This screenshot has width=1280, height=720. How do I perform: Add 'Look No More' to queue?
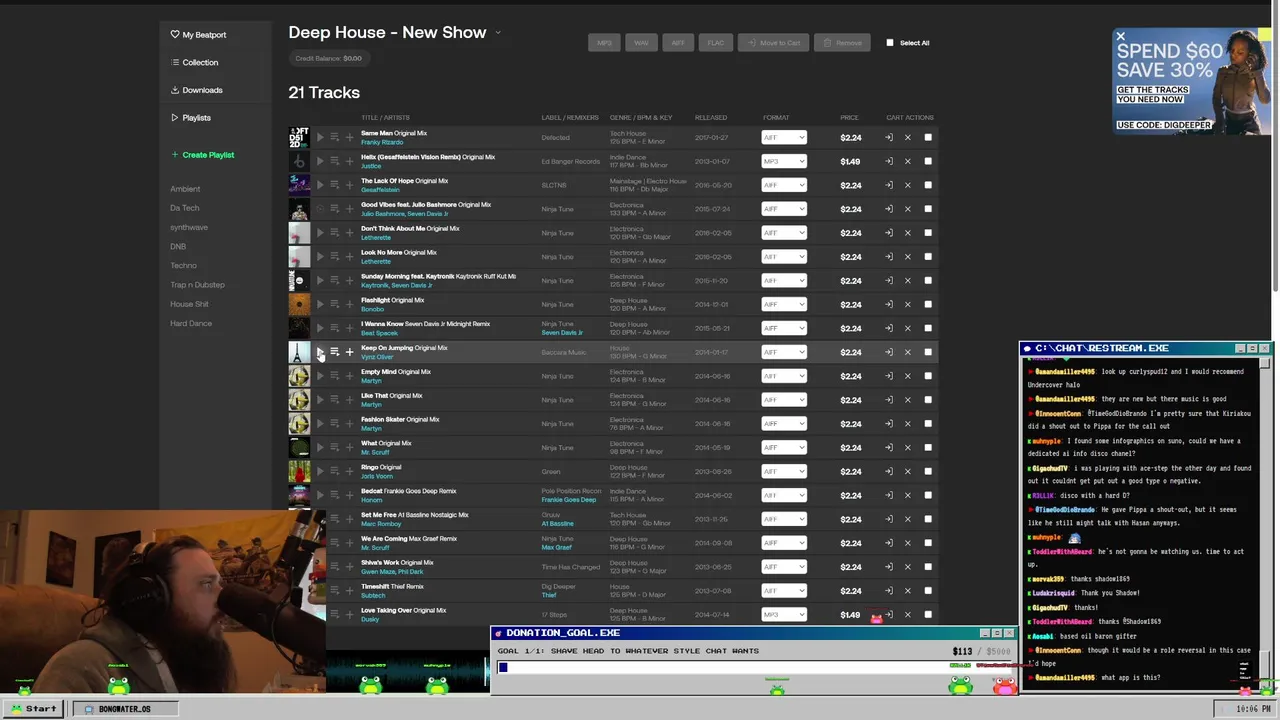point(334,257)
